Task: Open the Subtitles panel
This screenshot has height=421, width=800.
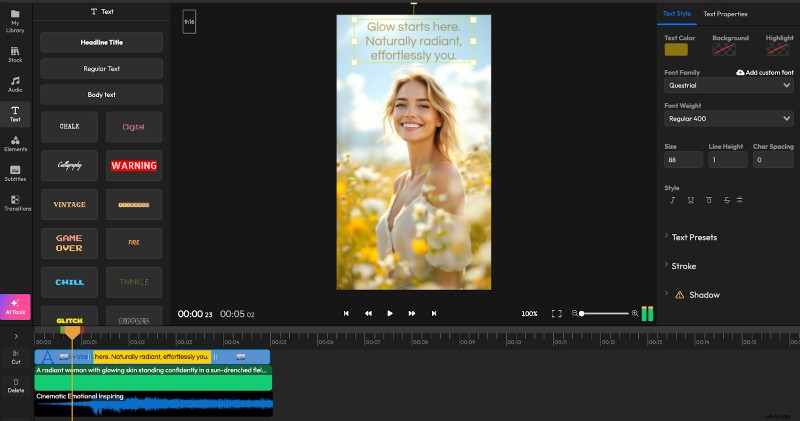Action: click(15, 172)
